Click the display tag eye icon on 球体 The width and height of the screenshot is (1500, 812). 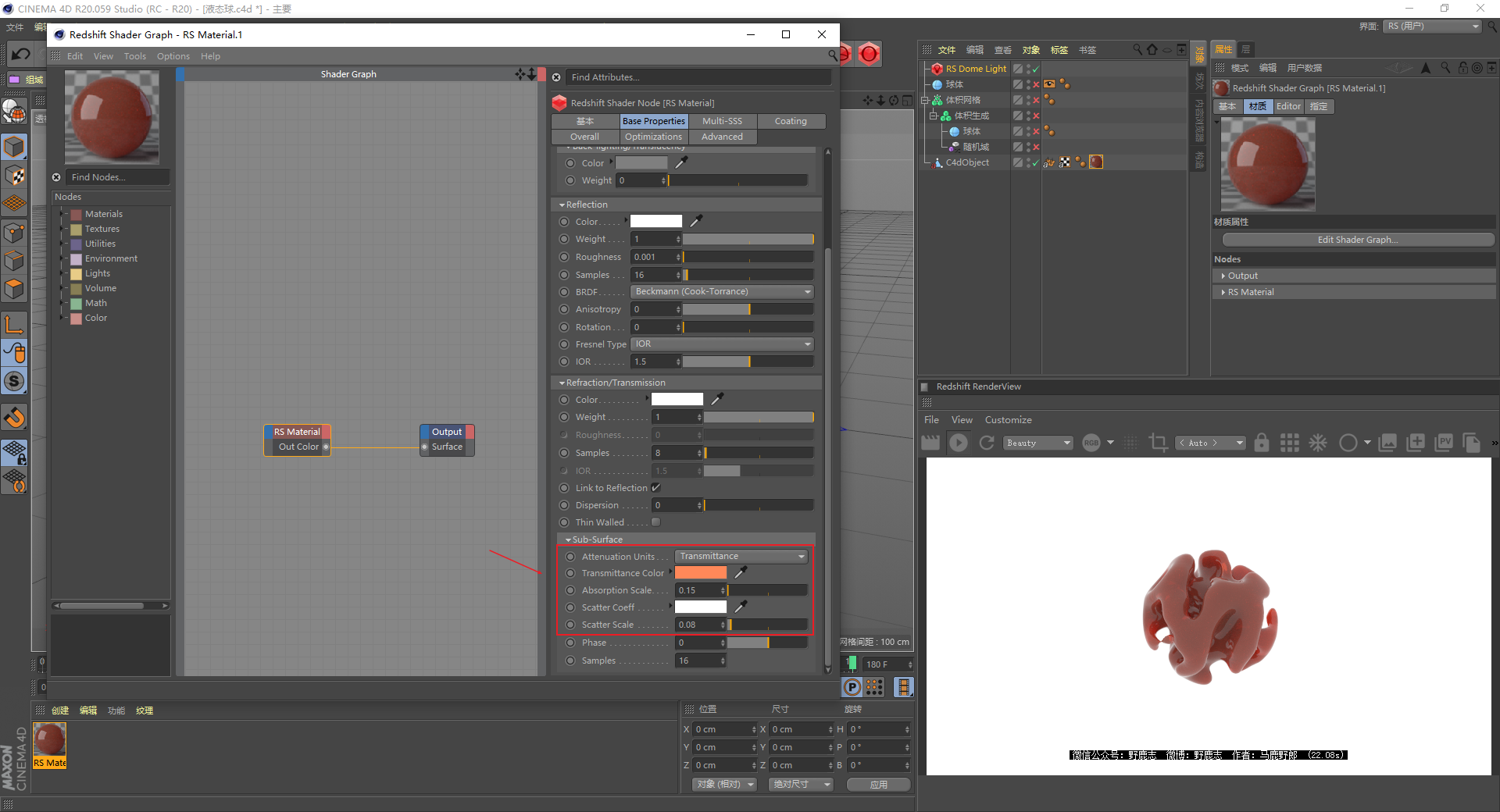click(1050, 84)
